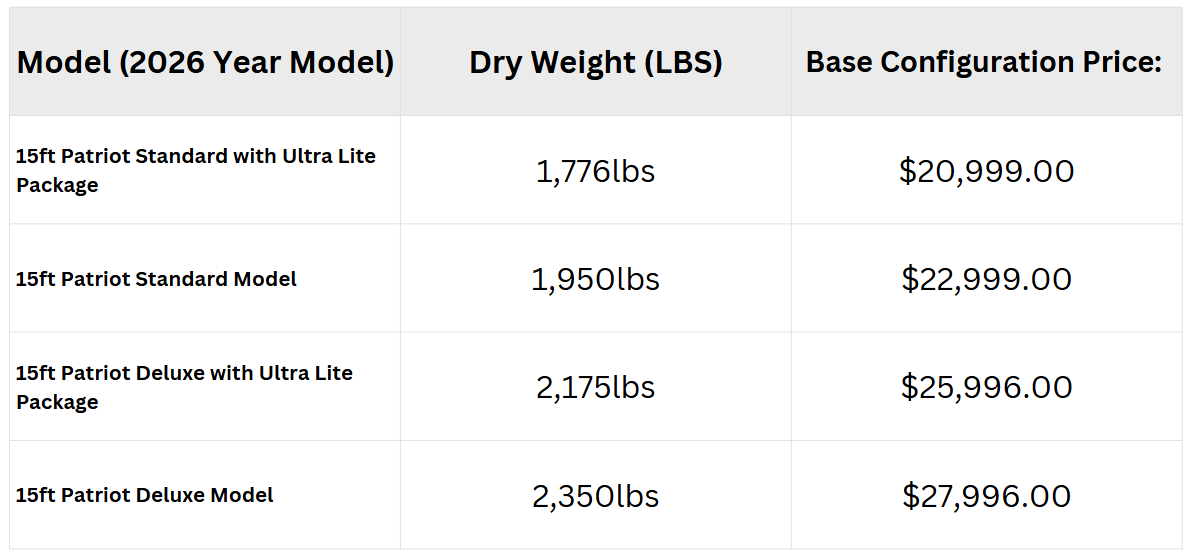Click the 1,776lbs weight cell
1193x557 pixels.
[596, 171]
